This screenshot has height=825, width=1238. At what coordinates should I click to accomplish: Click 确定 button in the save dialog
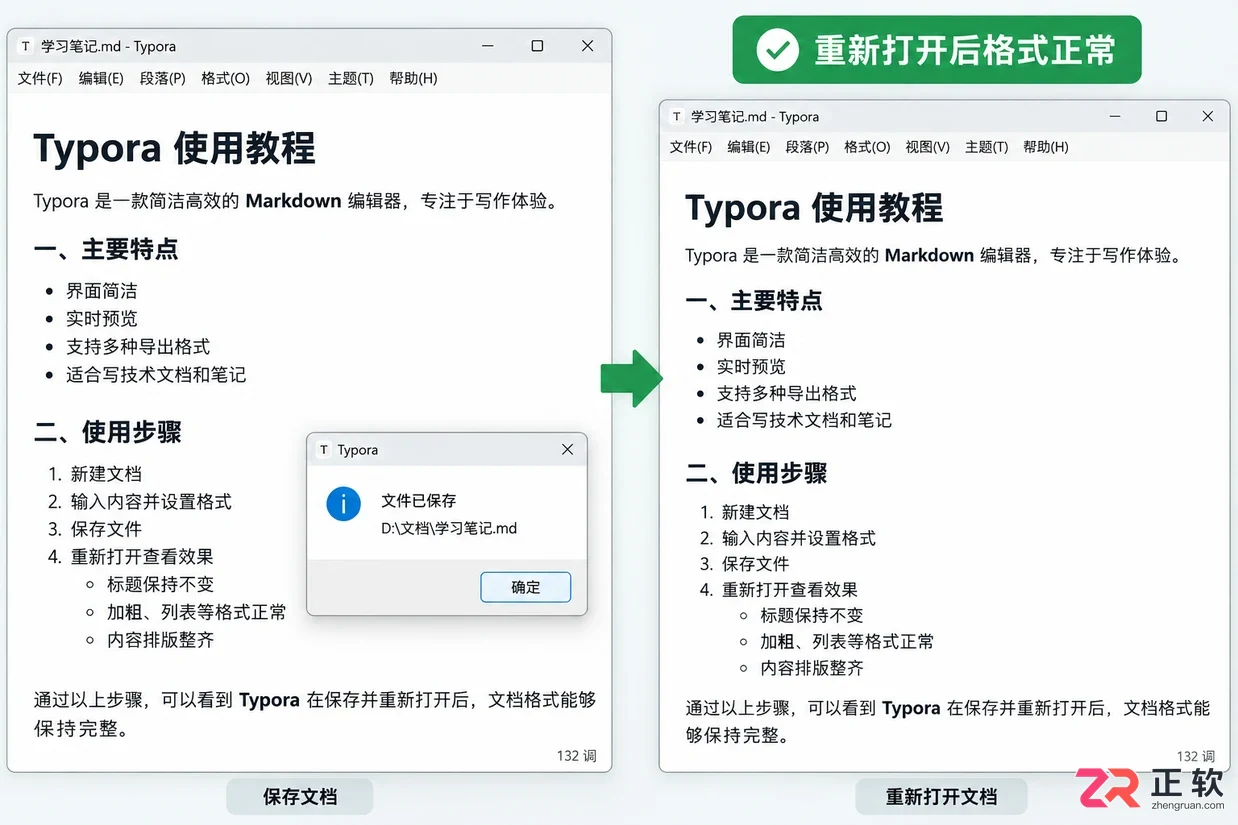(x=526, y=587)
